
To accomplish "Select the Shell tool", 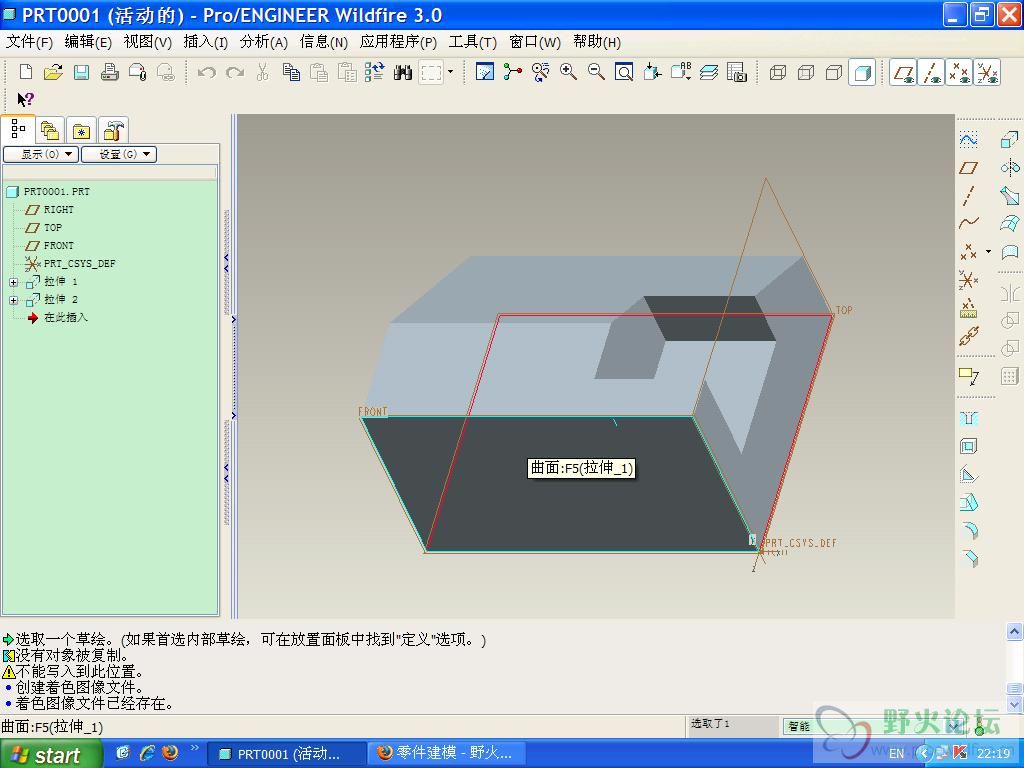I will click(x=968, y=447).
